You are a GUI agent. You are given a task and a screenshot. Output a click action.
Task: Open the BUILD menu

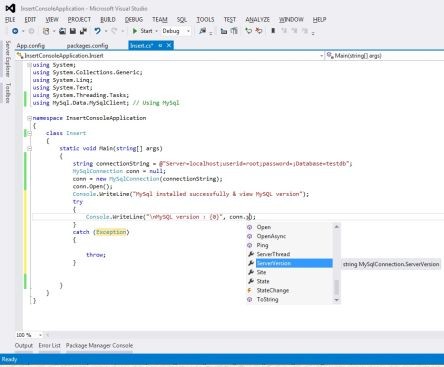108,20
